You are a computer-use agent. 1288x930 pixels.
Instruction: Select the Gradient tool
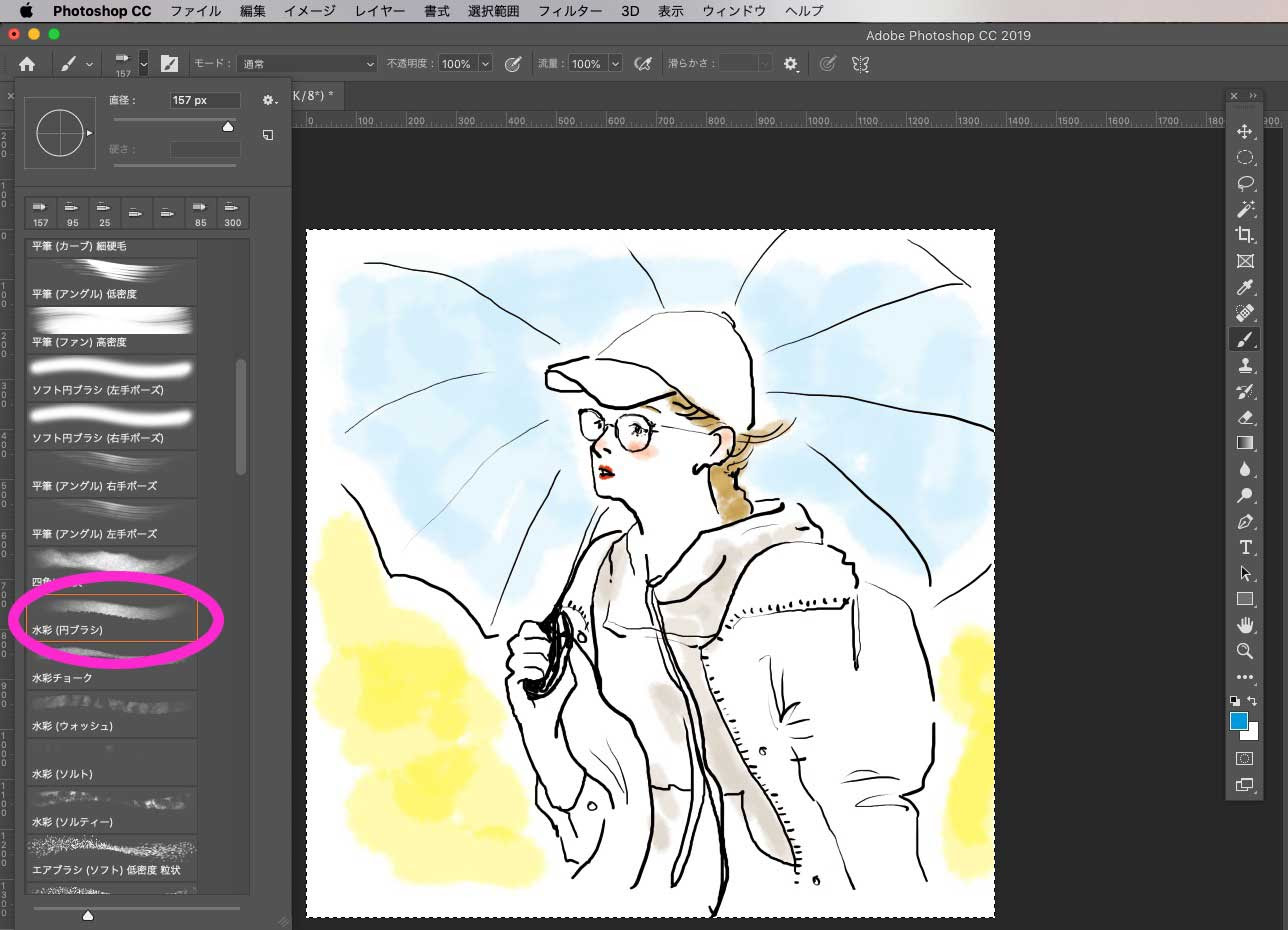click(1245, 443)
